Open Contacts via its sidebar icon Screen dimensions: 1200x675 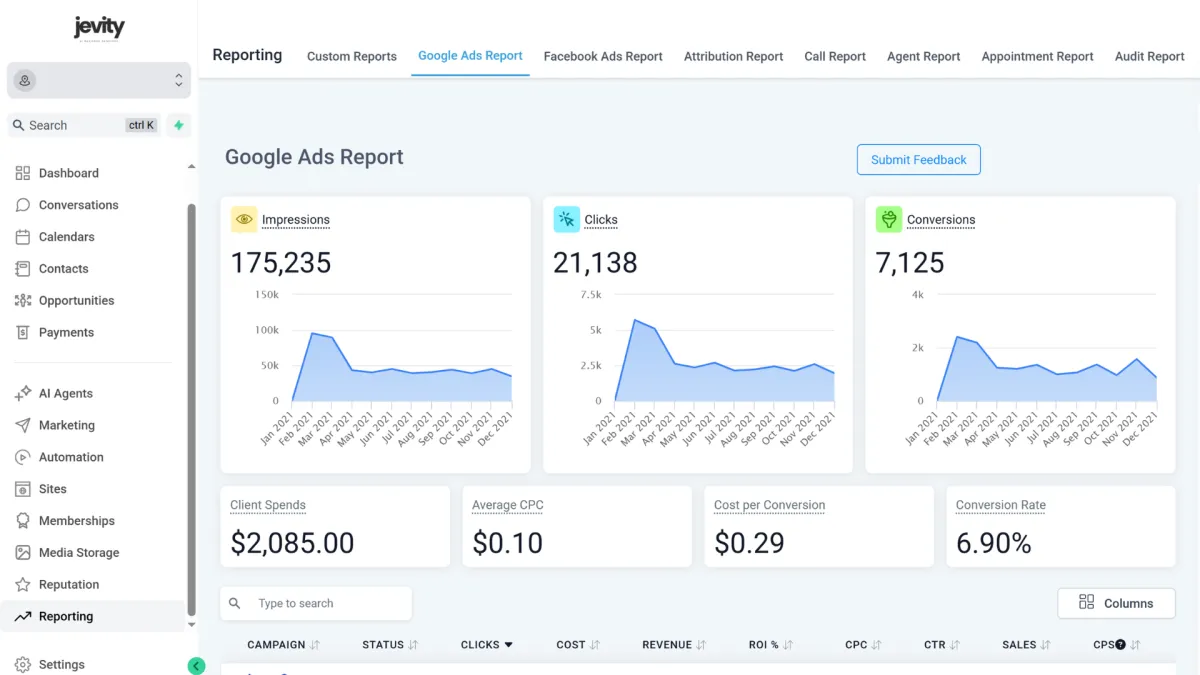[22, 268]
